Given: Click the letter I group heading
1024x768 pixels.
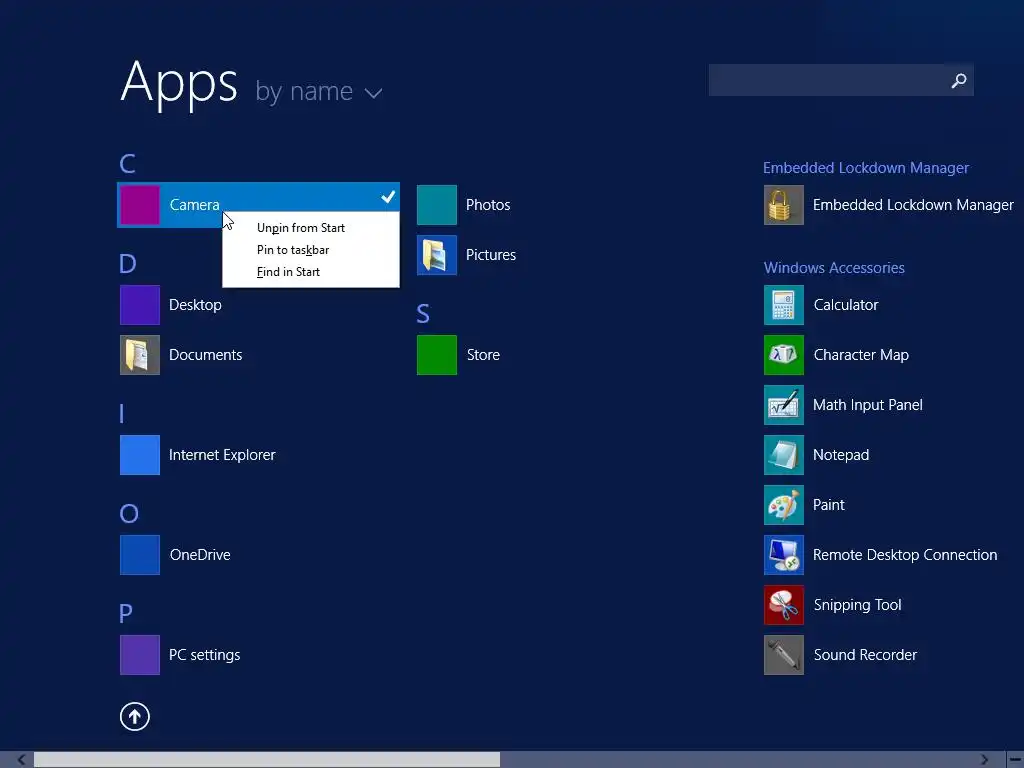Looking at the screenshot, I should pos(121,413).
